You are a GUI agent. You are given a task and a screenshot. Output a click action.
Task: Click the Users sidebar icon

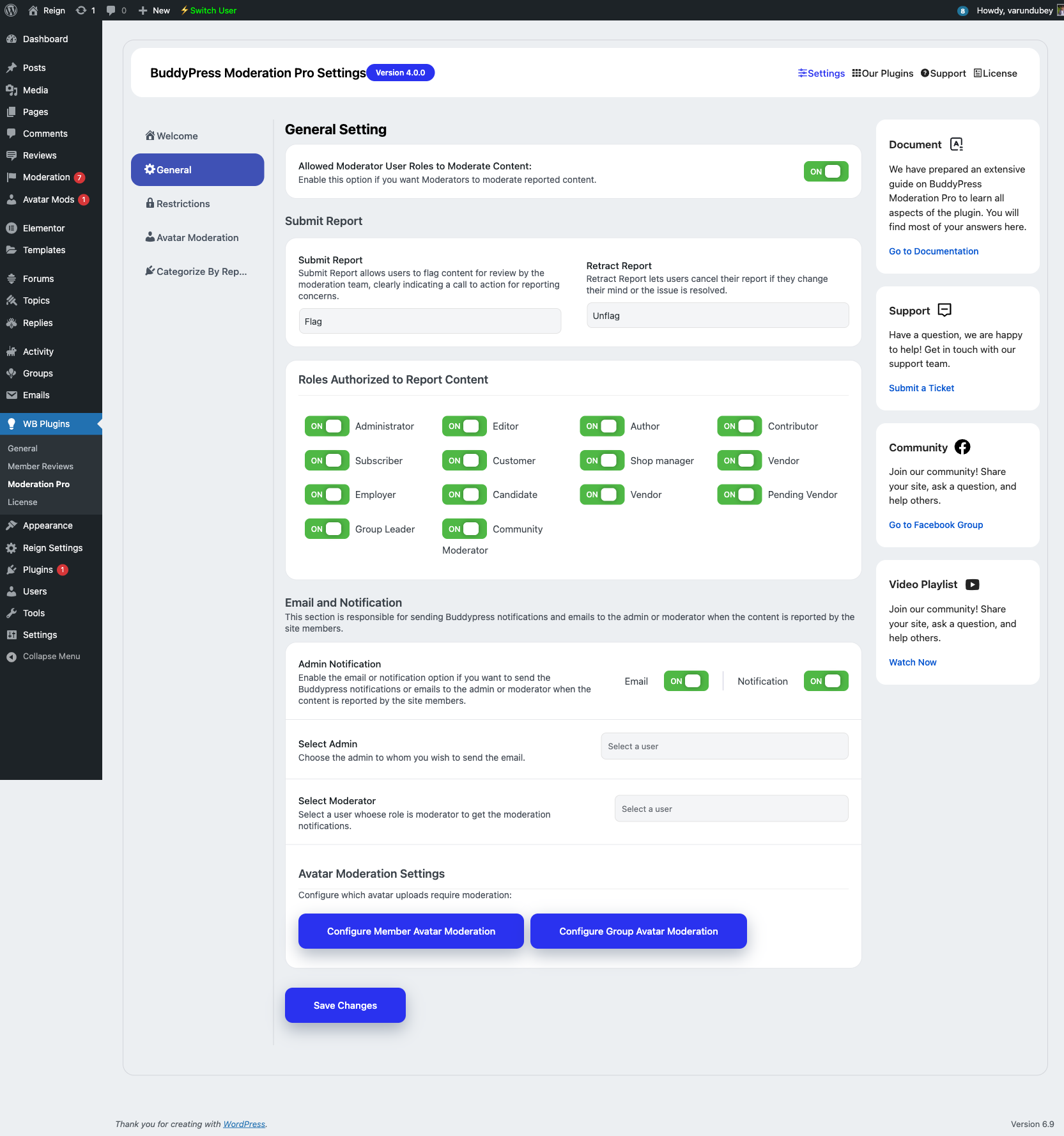point(12,591)
